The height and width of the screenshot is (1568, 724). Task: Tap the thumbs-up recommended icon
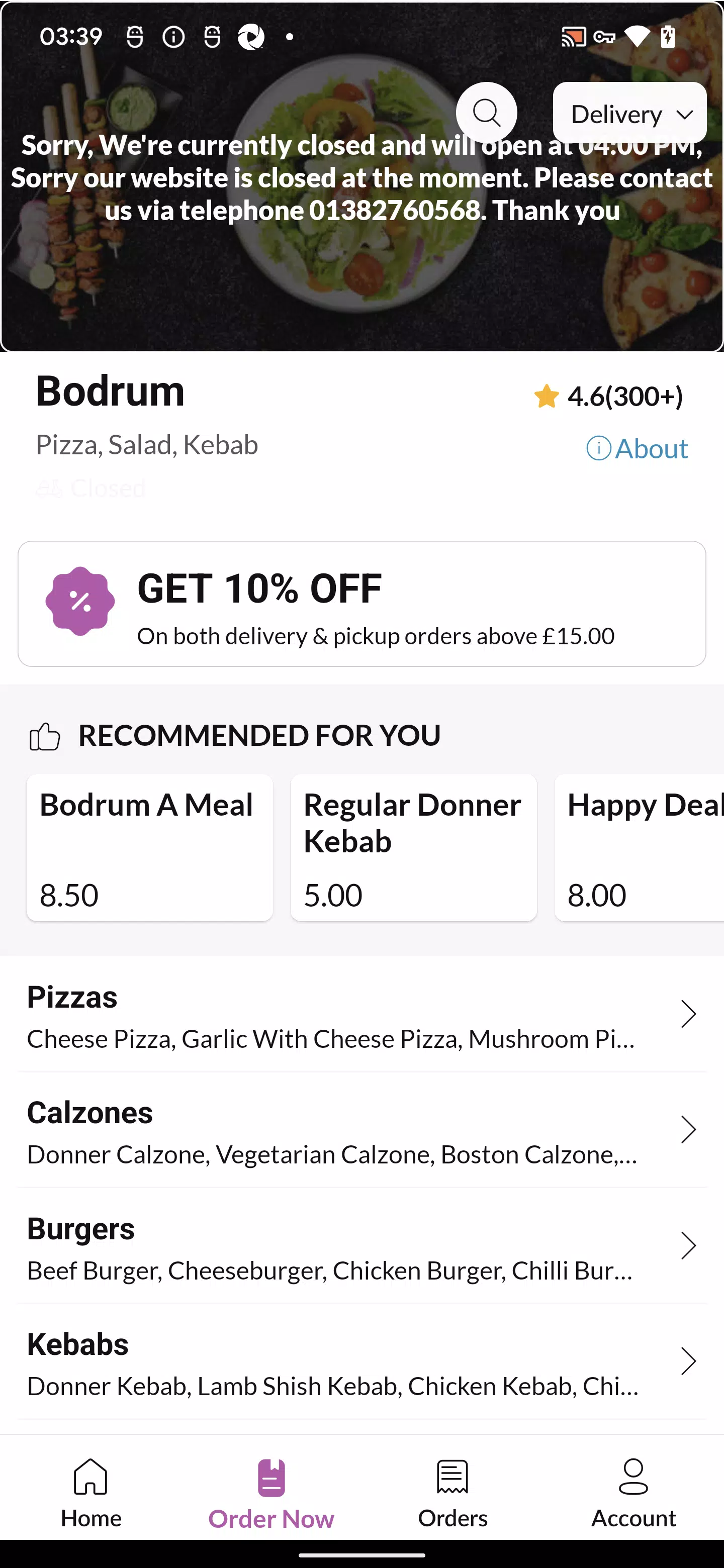click(x=44, y=737)
